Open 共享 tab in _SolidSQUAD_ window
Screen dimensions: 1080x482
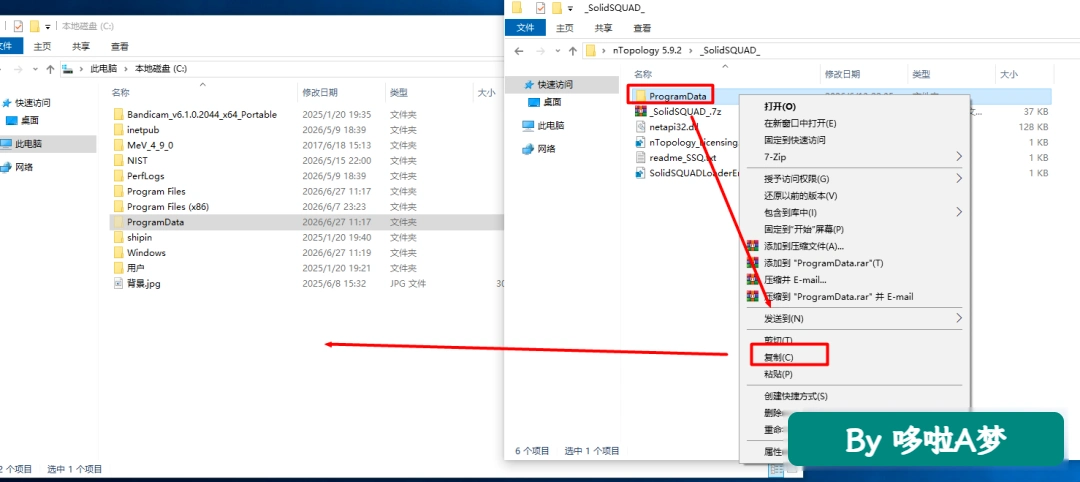point(604,28)
